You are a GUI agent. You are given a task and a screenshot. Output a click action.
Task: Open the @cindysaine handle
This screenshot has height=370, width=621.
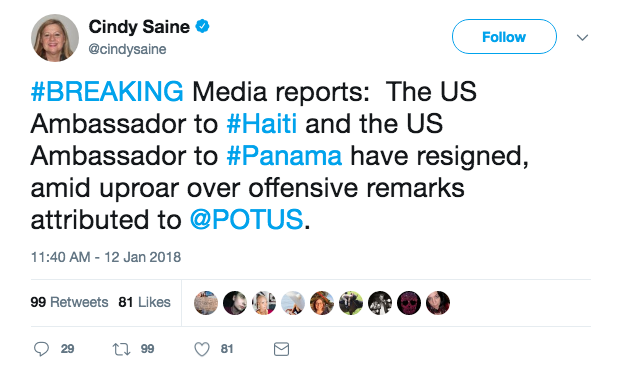point(127,50)
